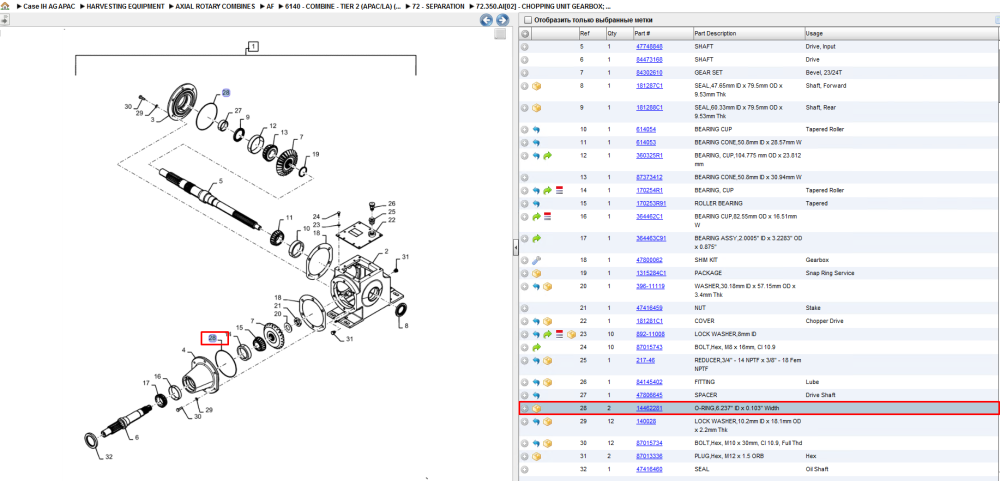Collapse the parts list using the splitter arrow
The width and height of the screenshot is (1000, 481).
click(x=515, y=249)
